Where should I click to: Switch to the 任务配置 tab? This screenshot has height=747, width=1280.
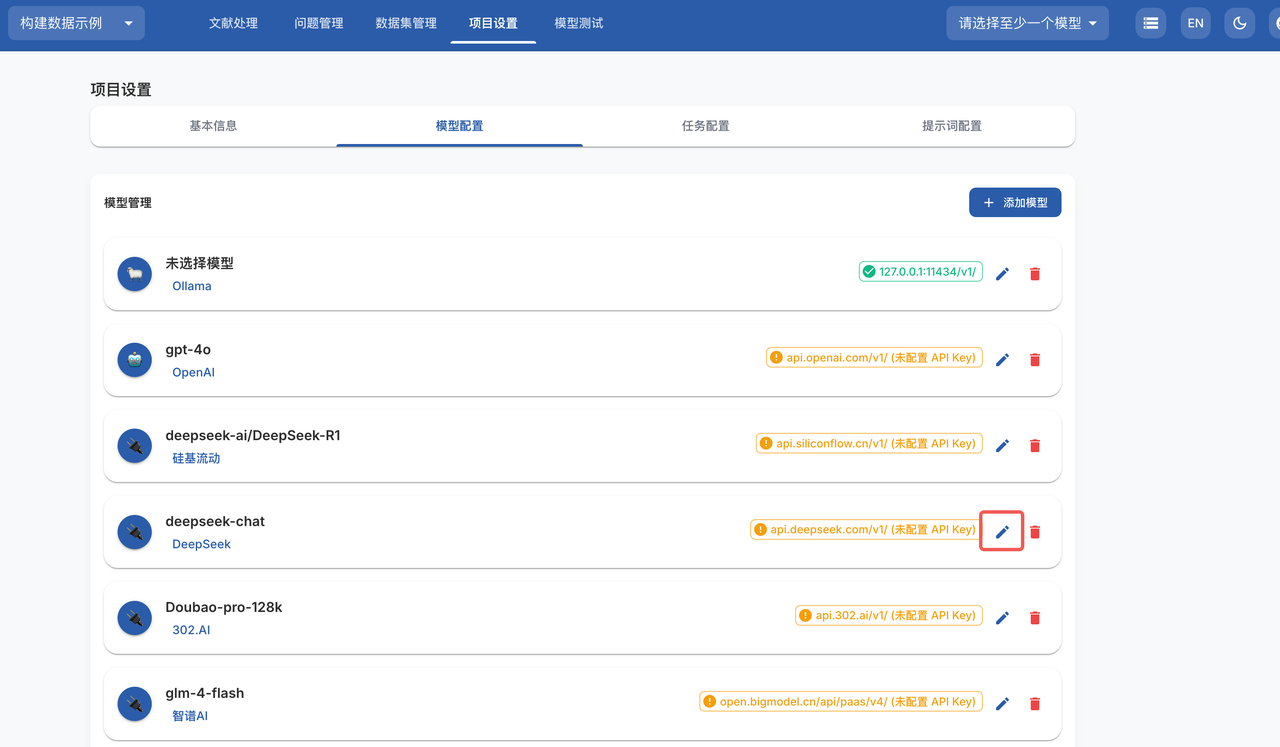click(705, 126)
